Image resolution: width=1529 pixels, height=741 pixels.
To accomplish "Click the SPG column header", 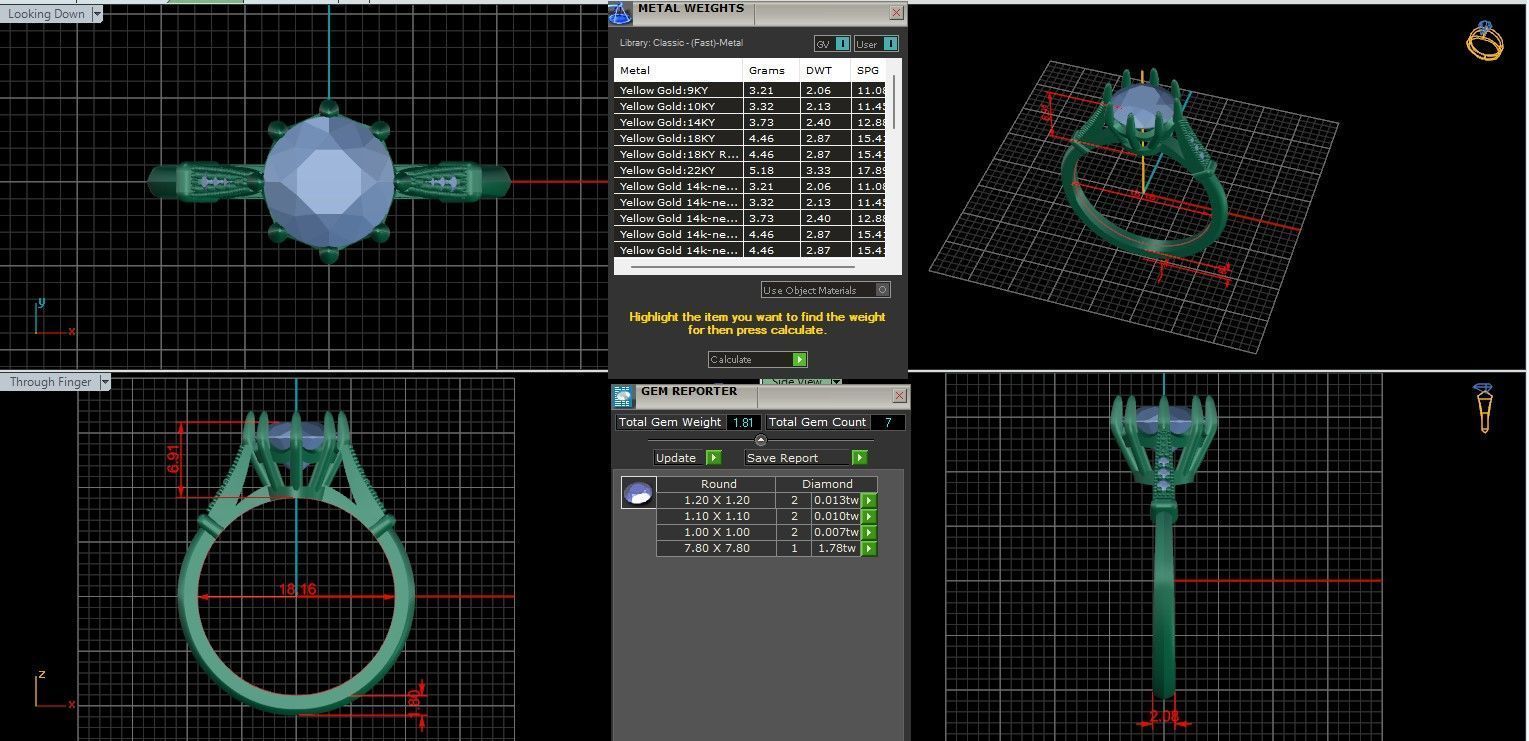I will (870, 70).
